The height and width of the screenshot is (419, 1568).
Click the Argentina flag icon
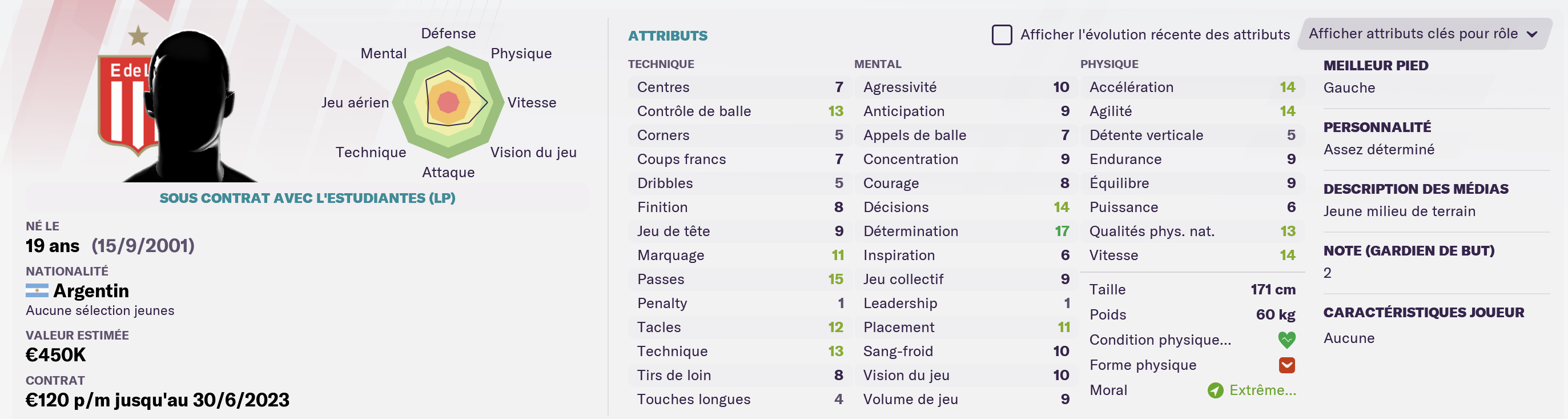point(37,291)
